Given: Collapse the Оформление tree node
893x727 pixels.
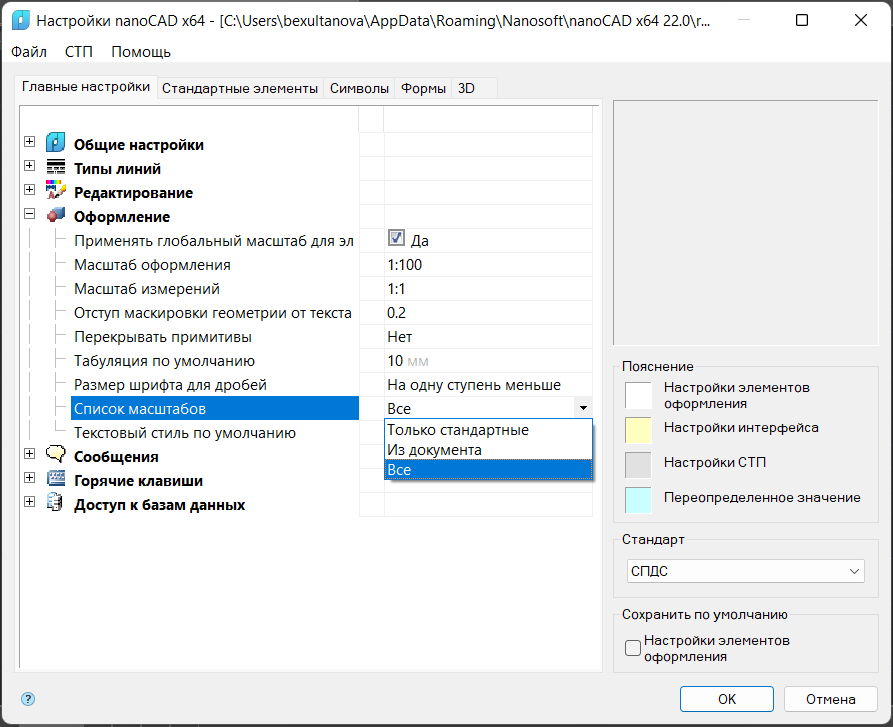Looking at the screenshot, I should point(29,214).
